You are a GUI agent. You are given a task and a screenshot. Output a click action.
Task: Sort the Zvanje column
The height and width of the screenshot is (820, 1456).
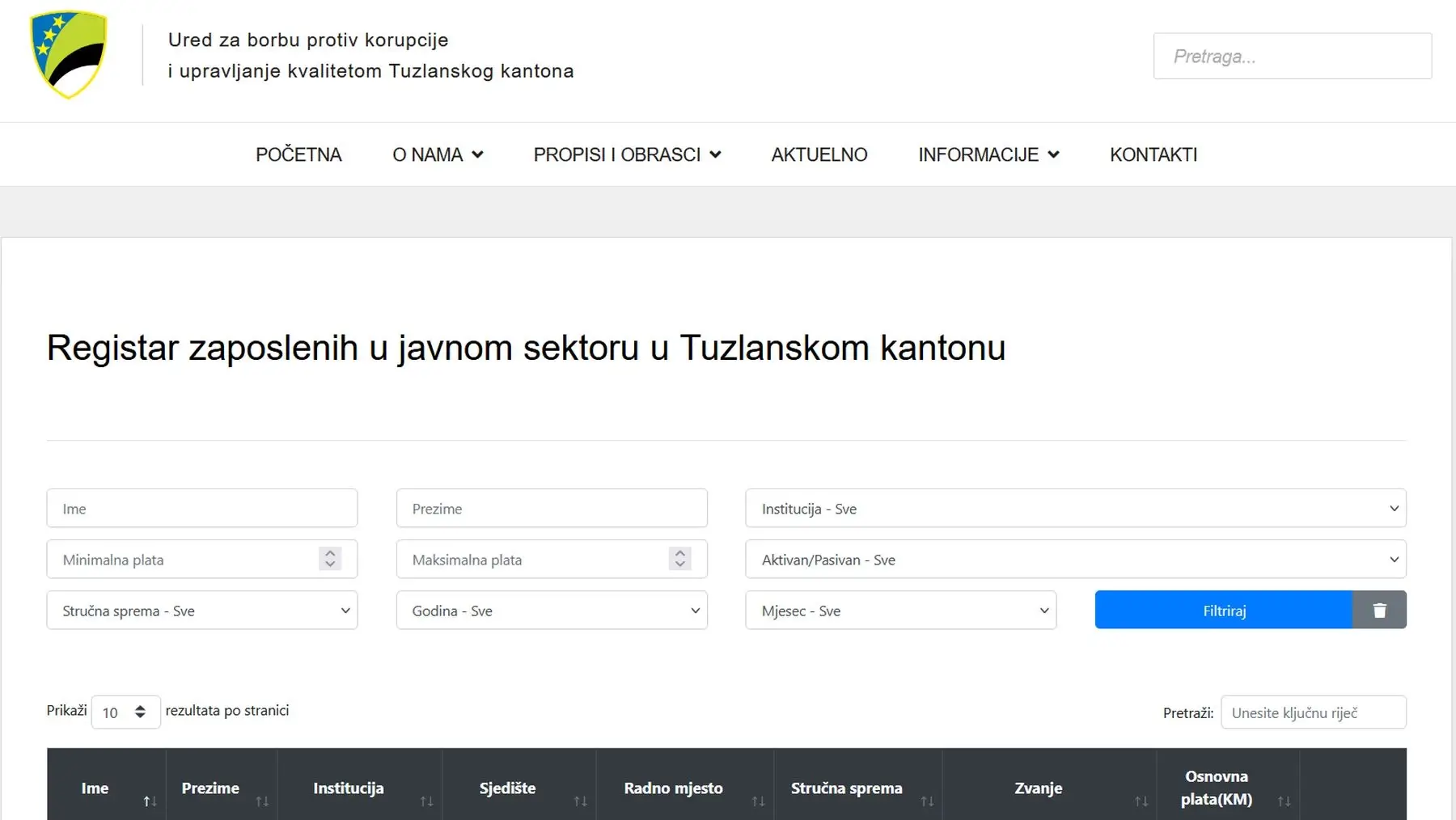click(1141, 801)
